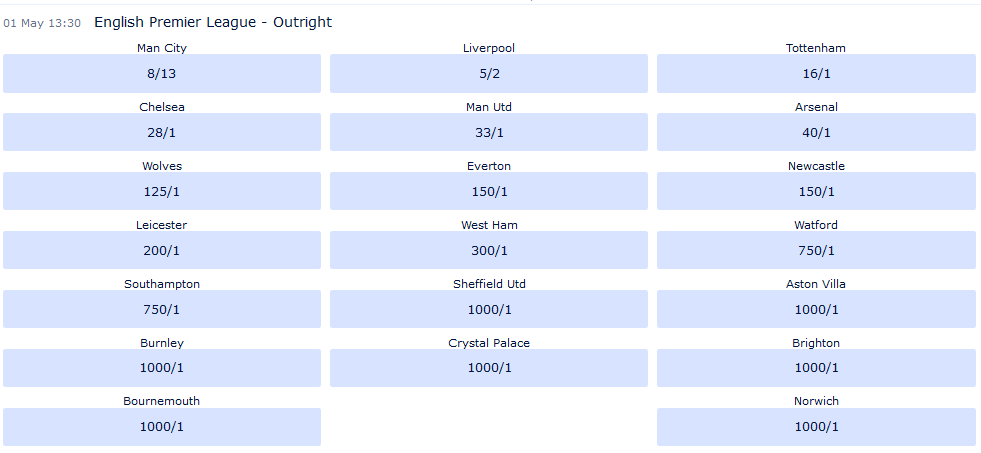Click Liverpool 5/2 odds button
This screenshot has width=981, height=453.
489,73
